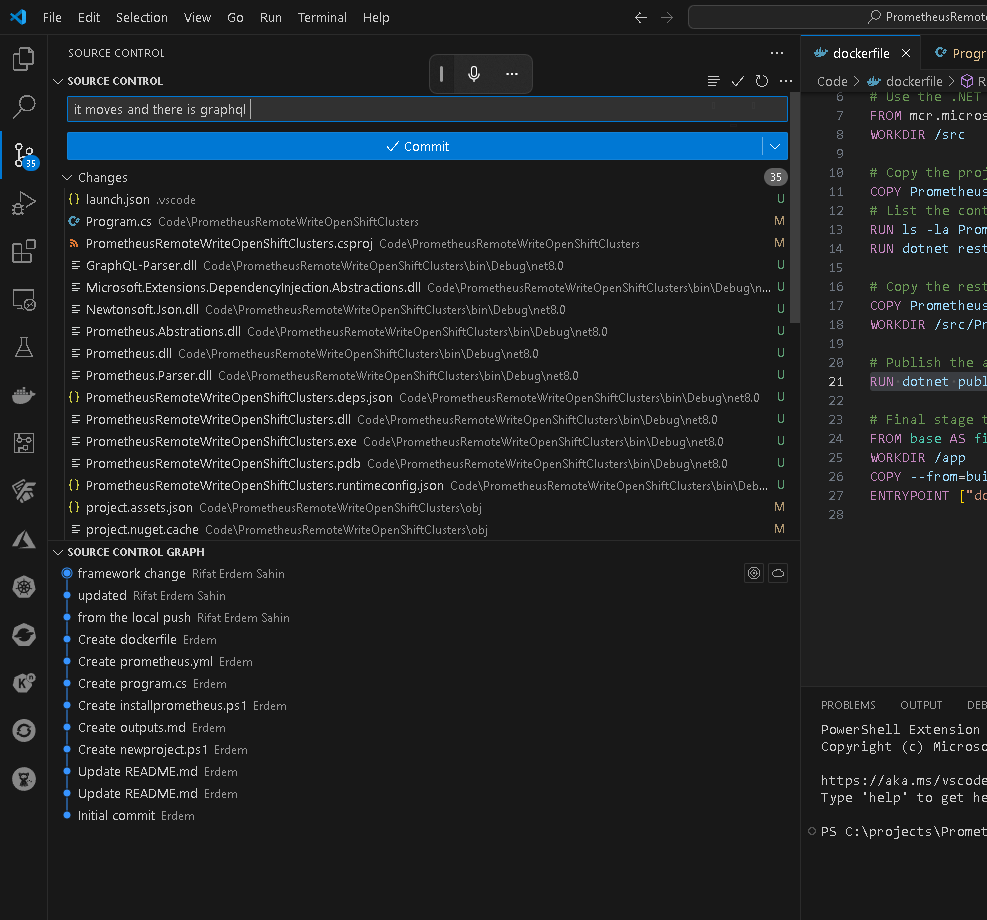Open the Selection menu

(142, 18)
